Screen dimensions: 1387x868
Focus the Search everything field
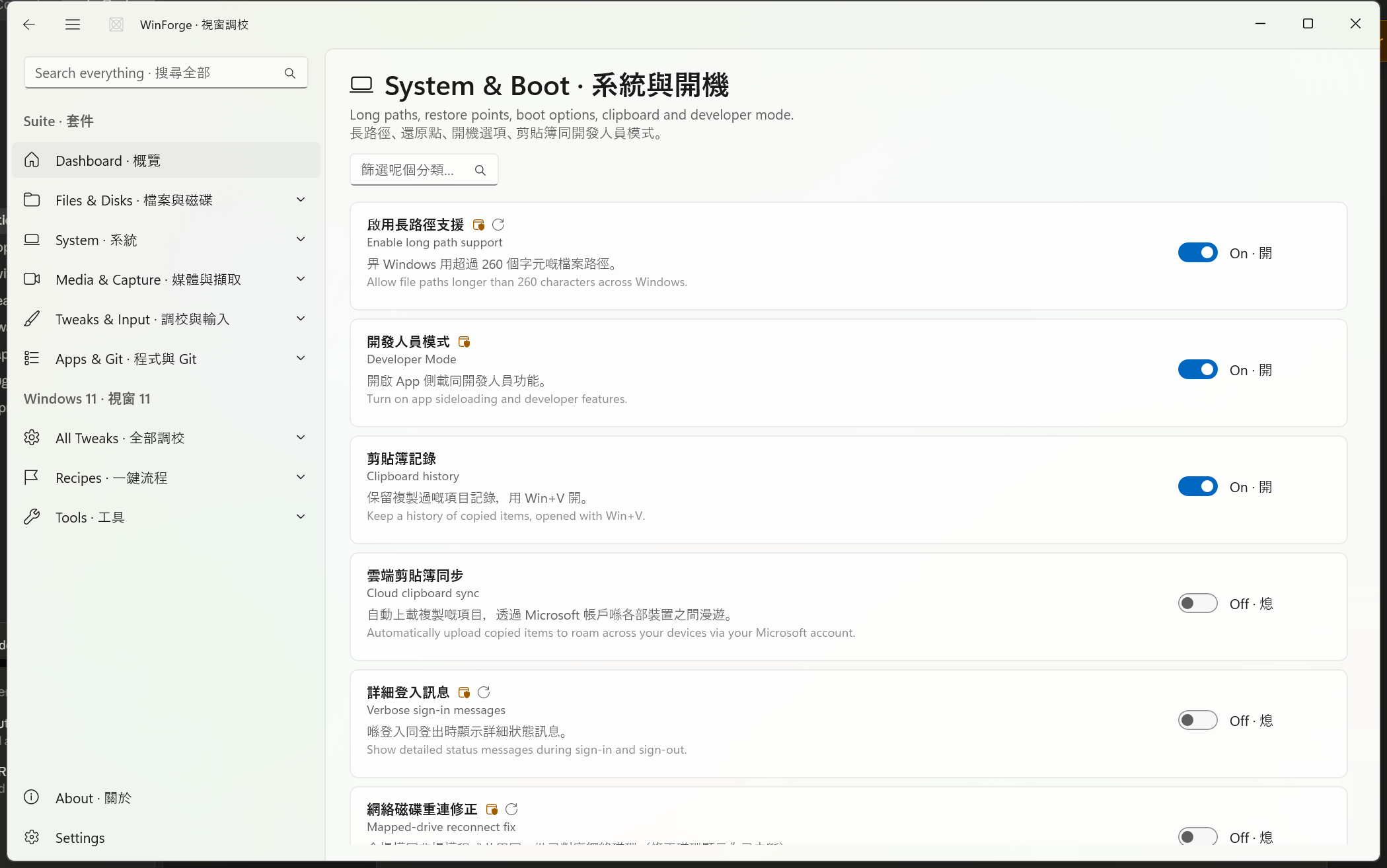166,73
